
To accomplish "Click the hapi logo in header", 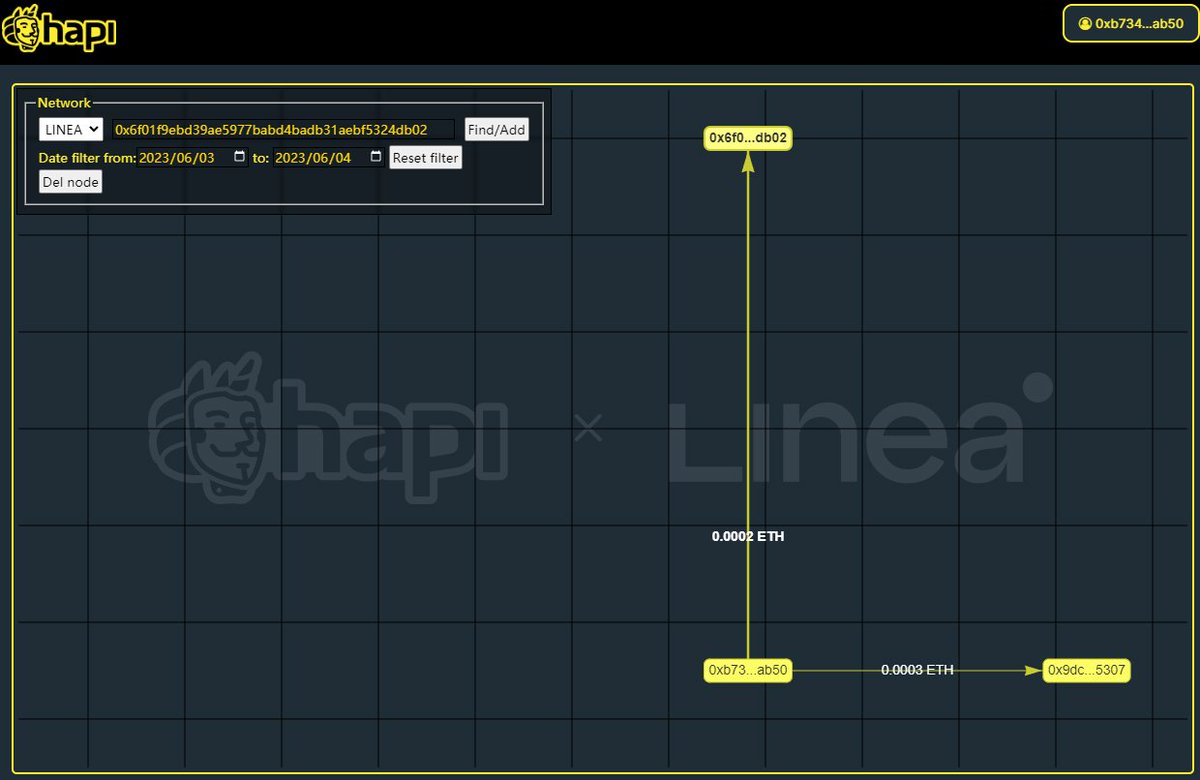I will pyautogui.click(x=60, y=28).
